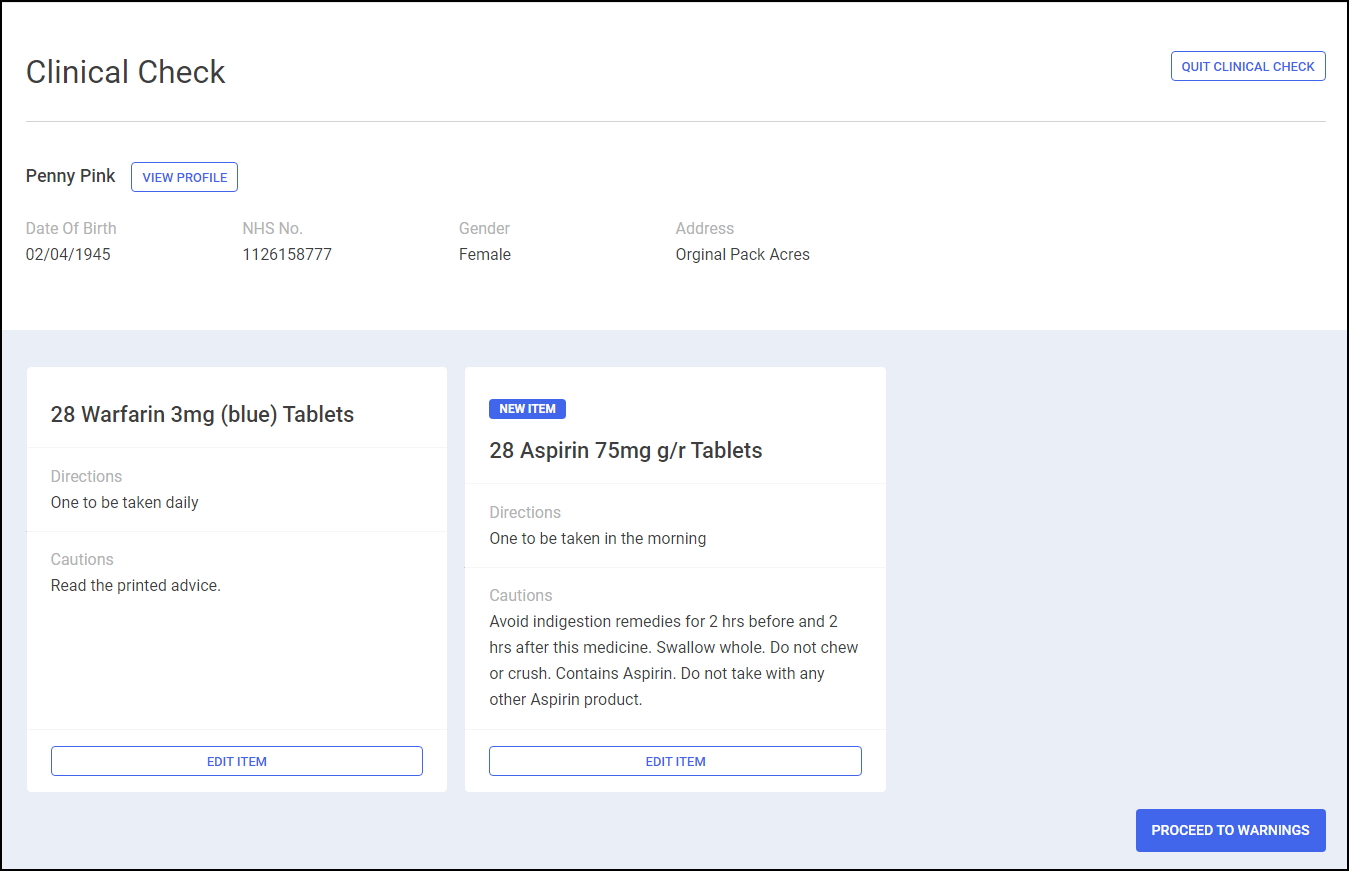Select the New Item badge on Aspirin card
The image size is (1349, 871).
(527, 409)
